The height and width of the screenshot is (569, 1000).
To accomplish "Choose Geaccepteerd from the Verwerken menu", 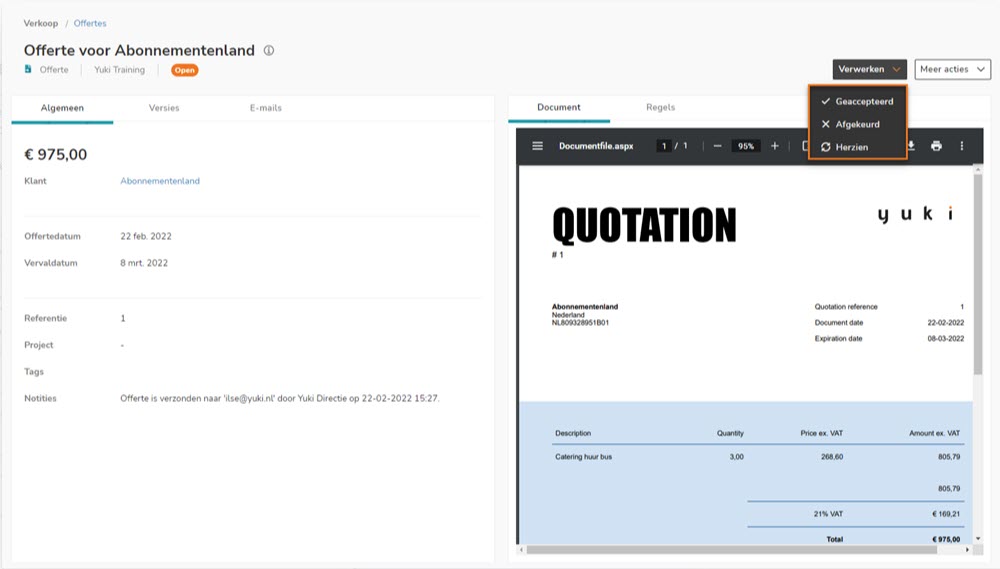I will tap(858, 101).
